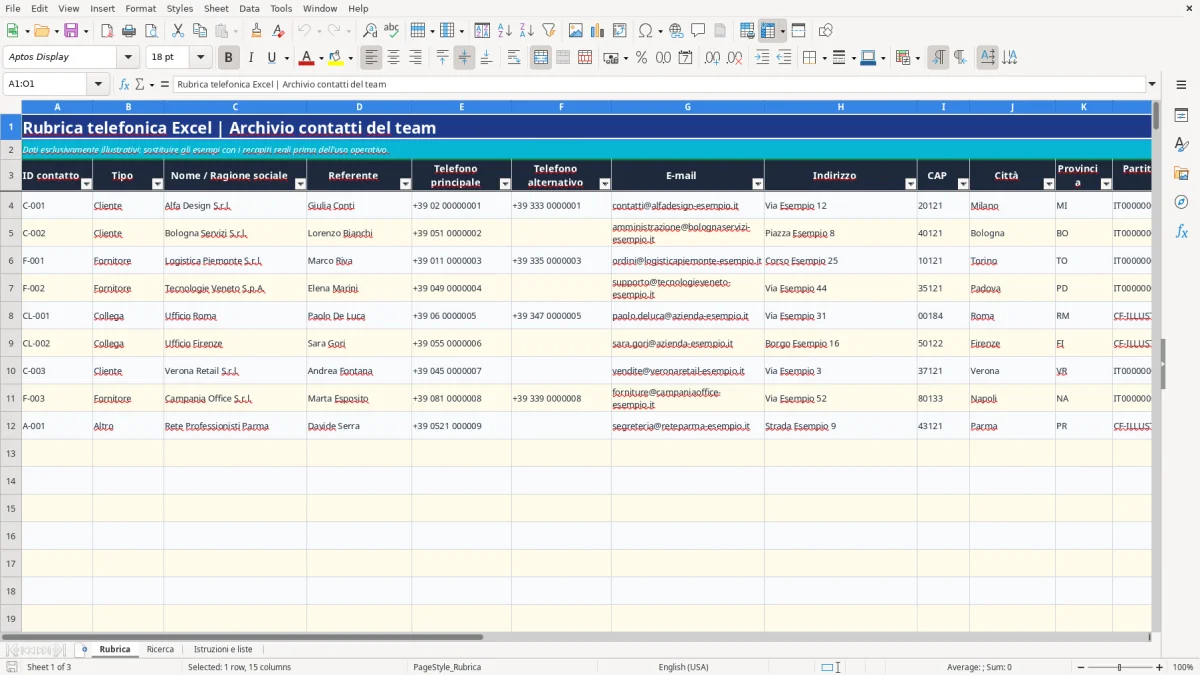This screenshot has width=1200, height=675.
Task: Switch to the Ricerca sheet tab
Action: point(160,649)
